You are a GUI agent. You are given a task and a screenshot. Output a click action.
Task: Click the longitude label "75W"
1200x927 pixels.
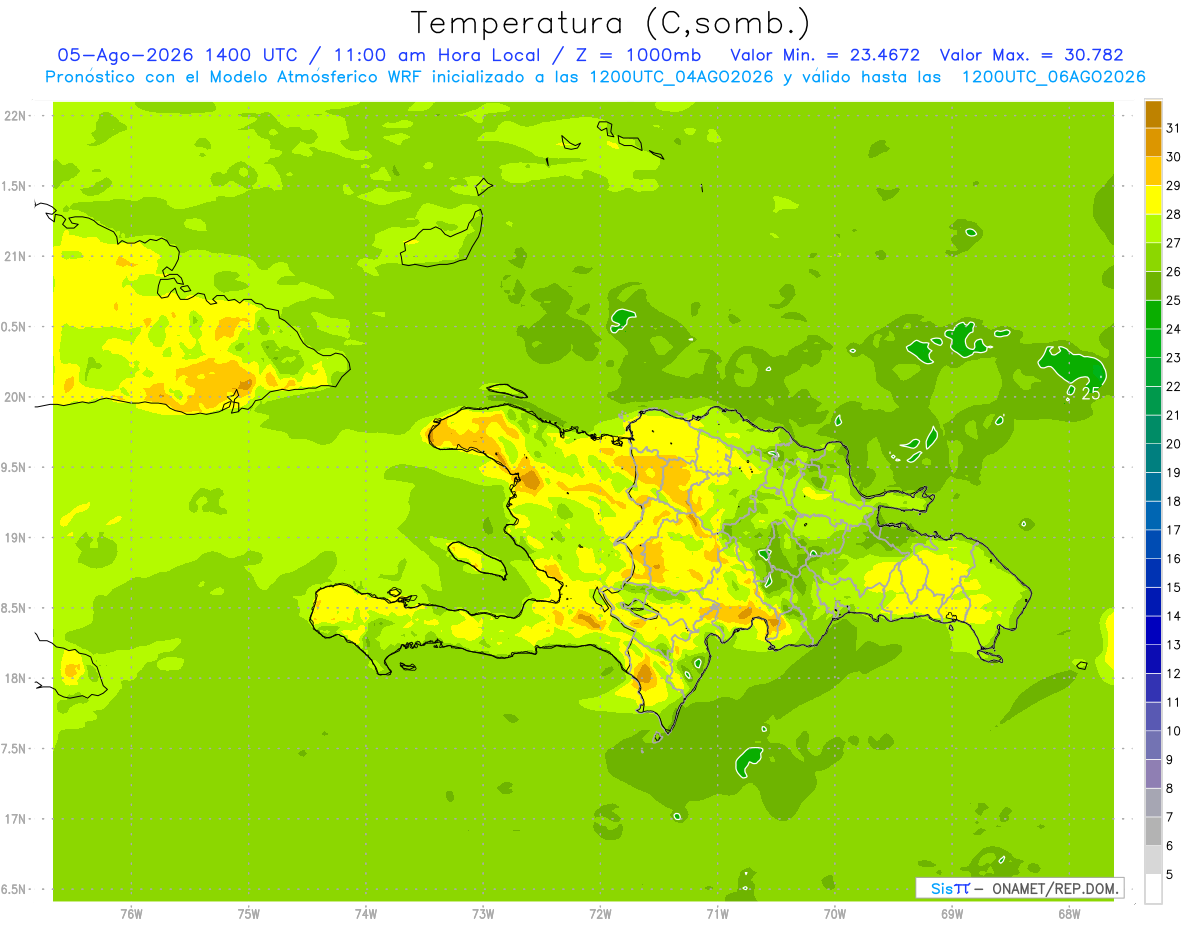(249, 913)
